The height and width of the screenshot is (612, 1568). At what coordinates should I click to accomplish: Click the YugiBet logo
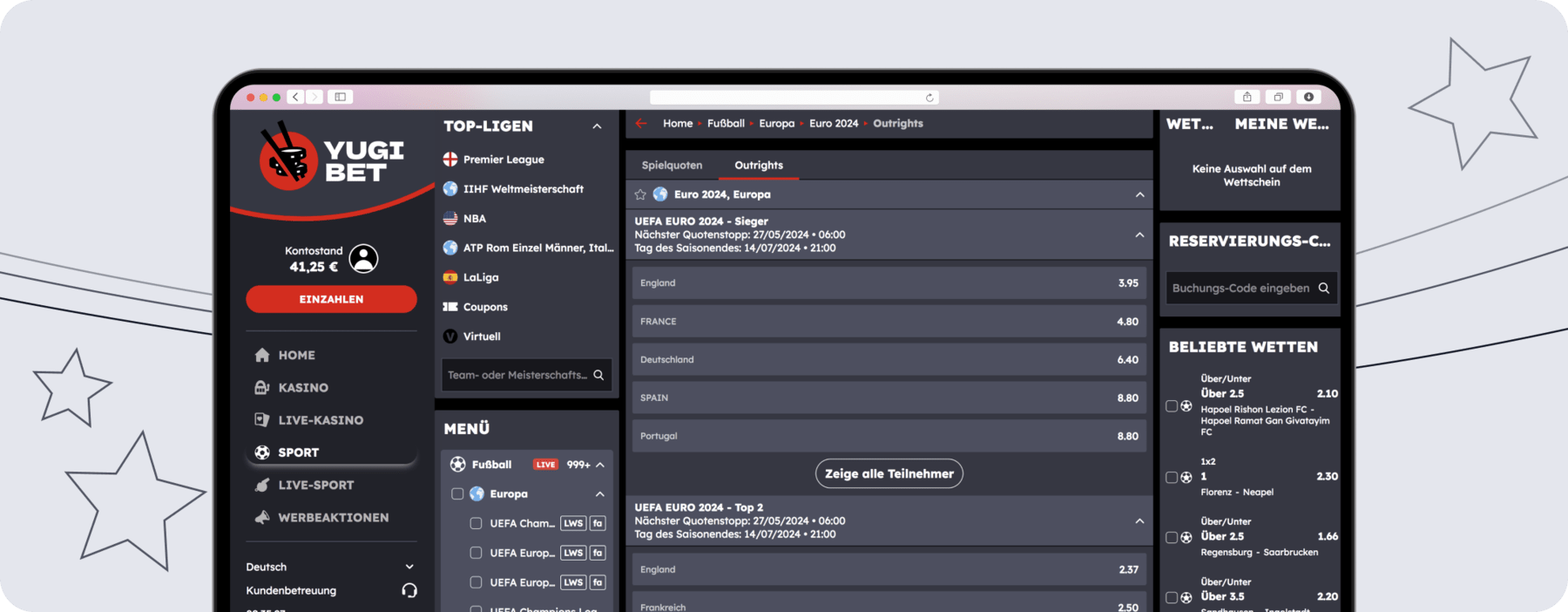(x=332, y=158)
